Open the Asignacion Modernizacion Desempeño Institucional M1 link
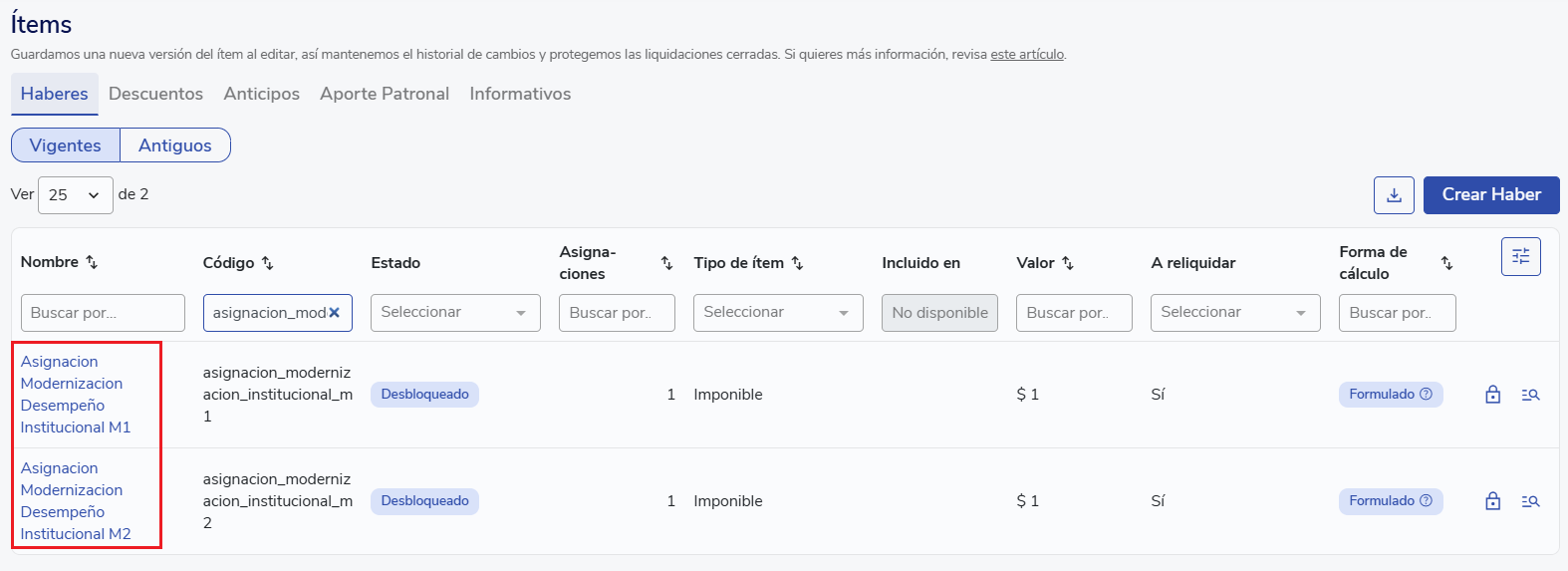This screenshot has width=1568, height=571. 76,395
